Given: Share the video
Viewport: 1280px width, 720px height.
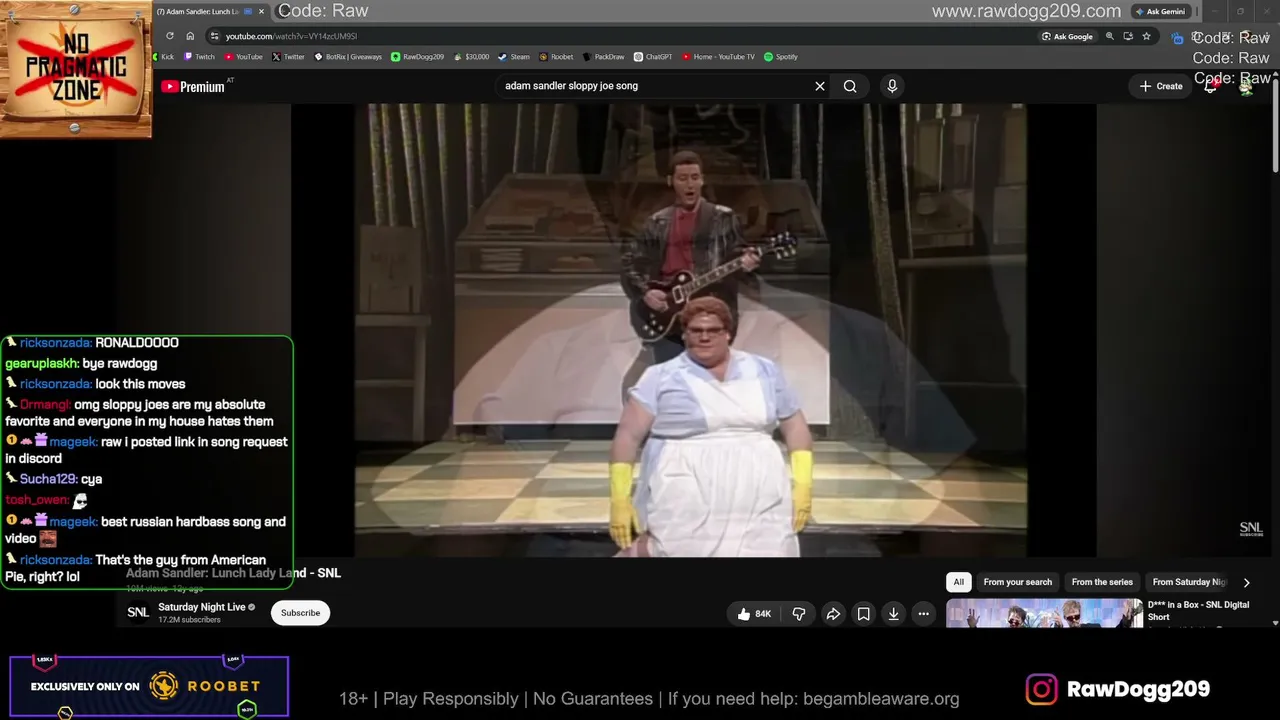Looking at the screenshot, I should (833, 614).
